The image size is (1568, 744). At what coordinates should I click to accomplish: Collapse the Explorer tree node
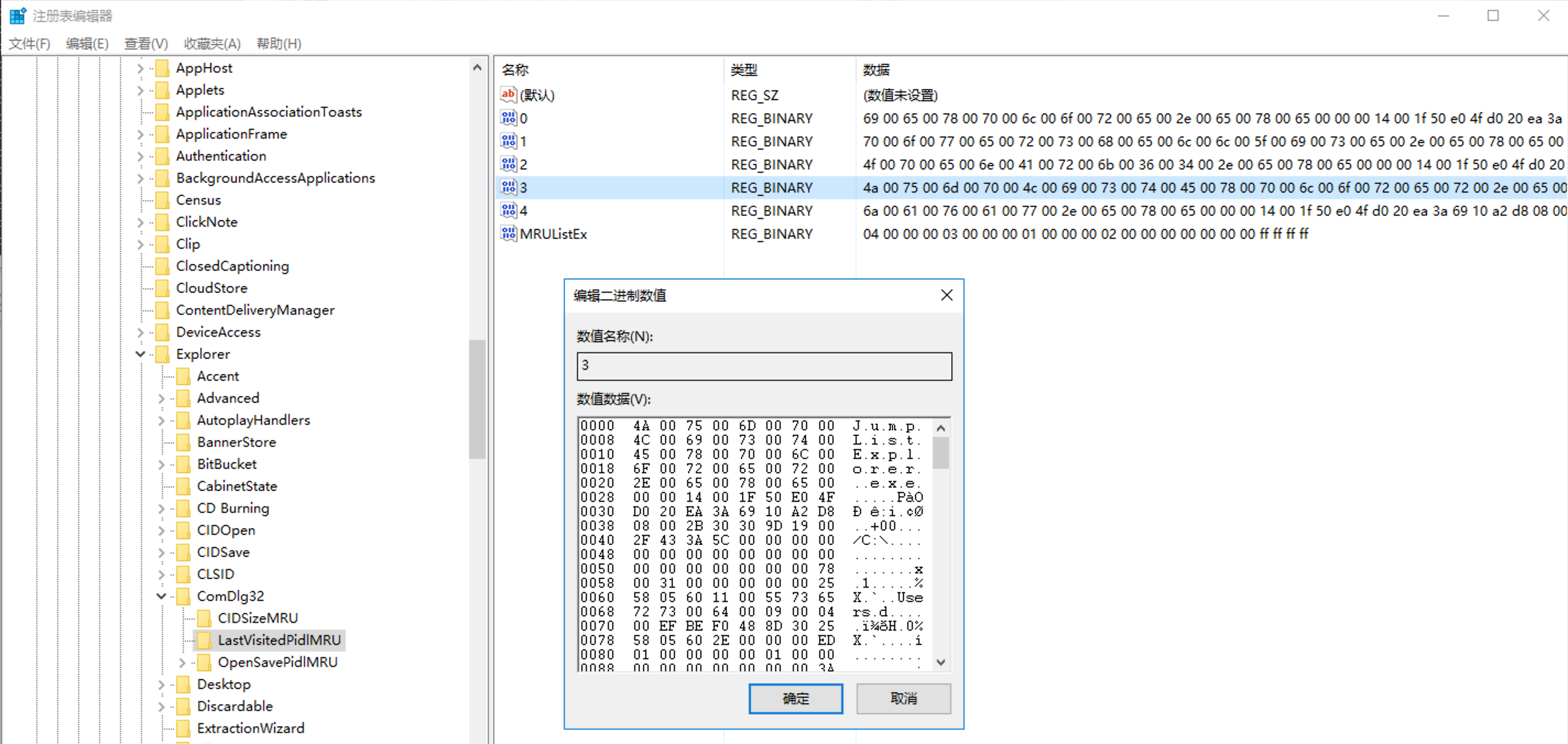point(140,354)
